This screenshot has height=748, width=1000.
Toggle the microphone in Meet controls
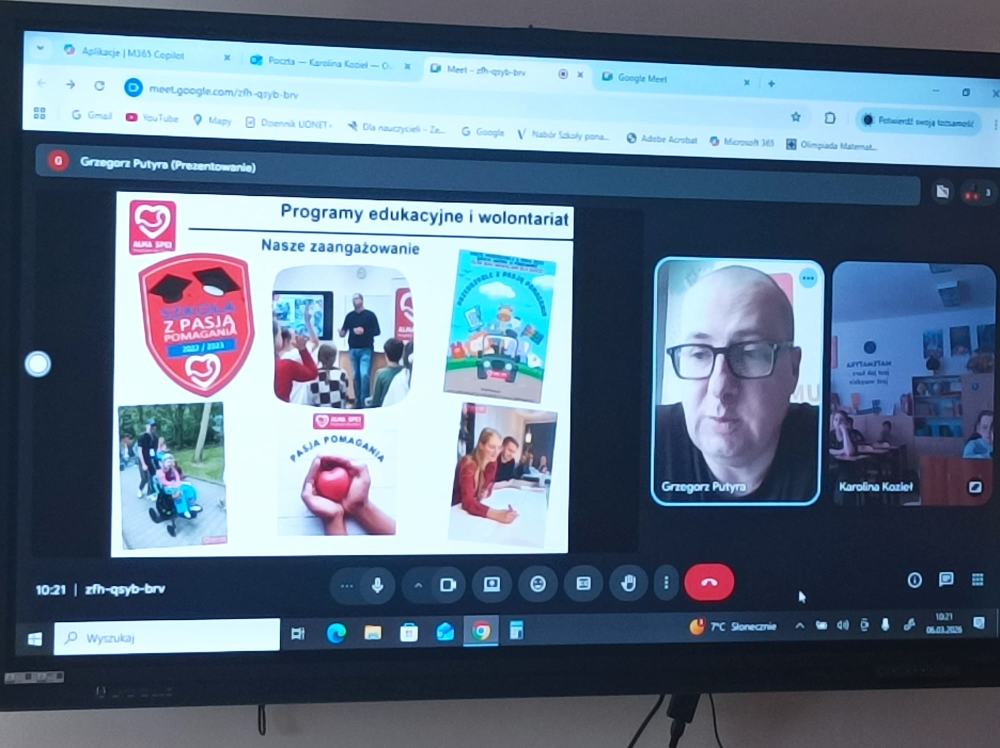377,585
